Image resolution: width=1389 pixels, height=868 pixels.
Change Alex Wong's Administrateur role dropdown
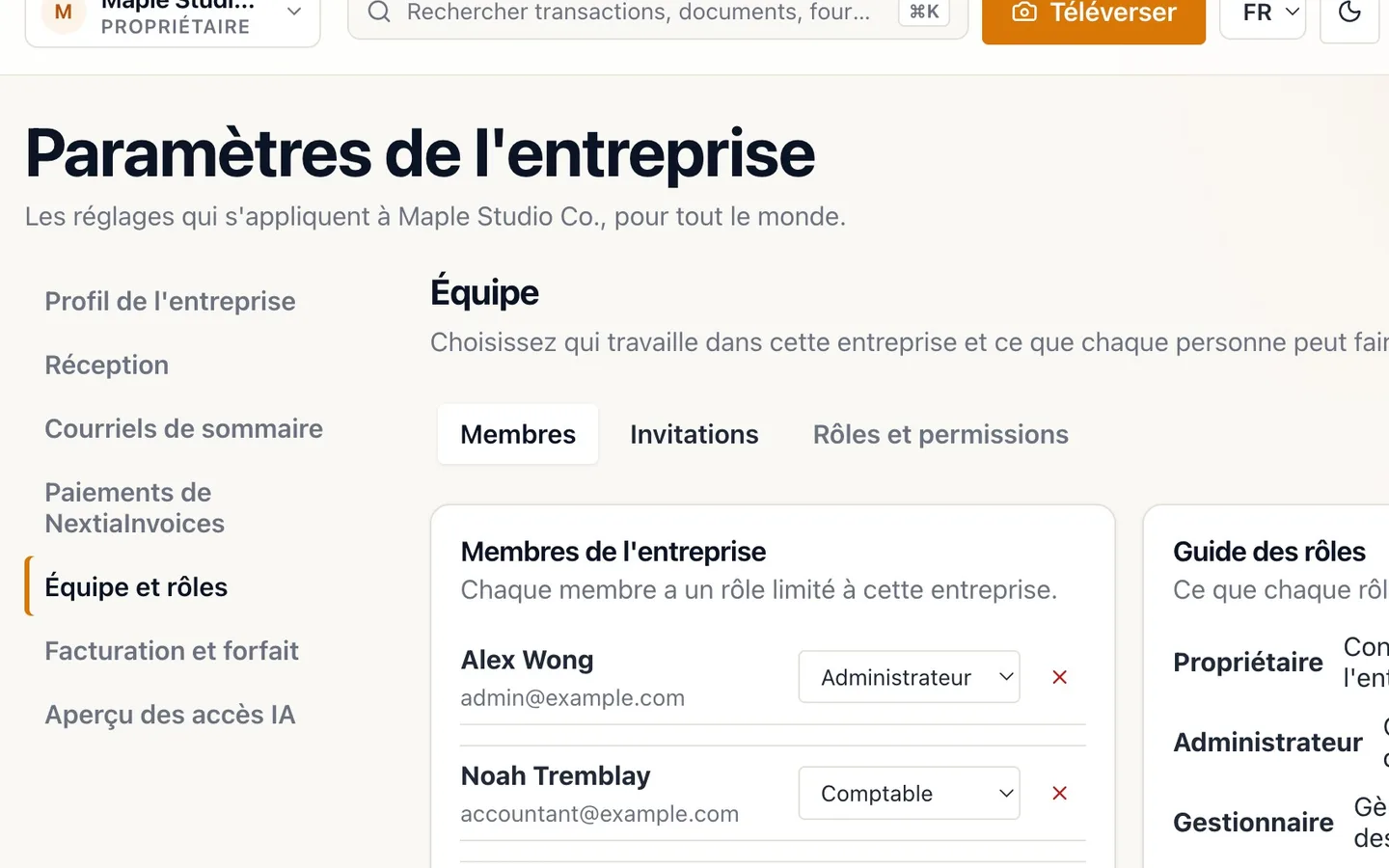pos(909,677)
